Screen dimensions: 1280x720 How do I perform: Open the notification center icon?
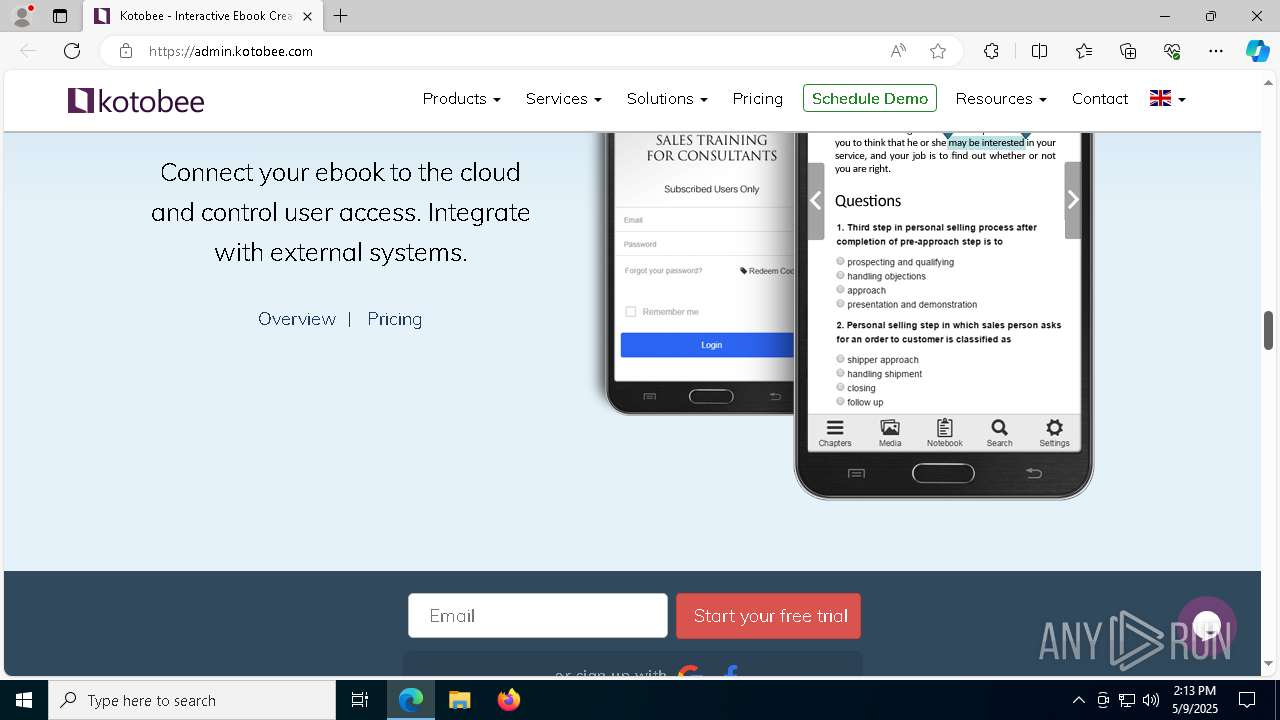[1247, 700]
